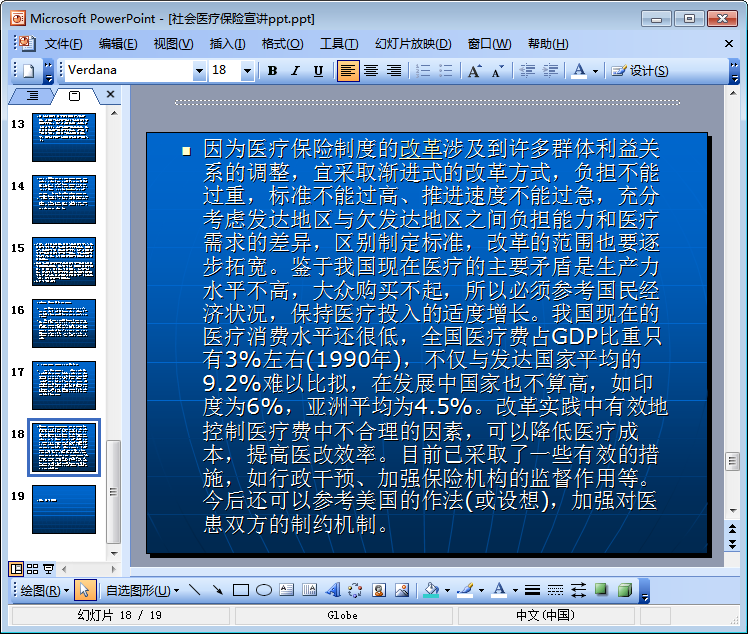Select slide 16 thumbnail
The height and width of the screenshot is (634, 748).
coord(64,323)
